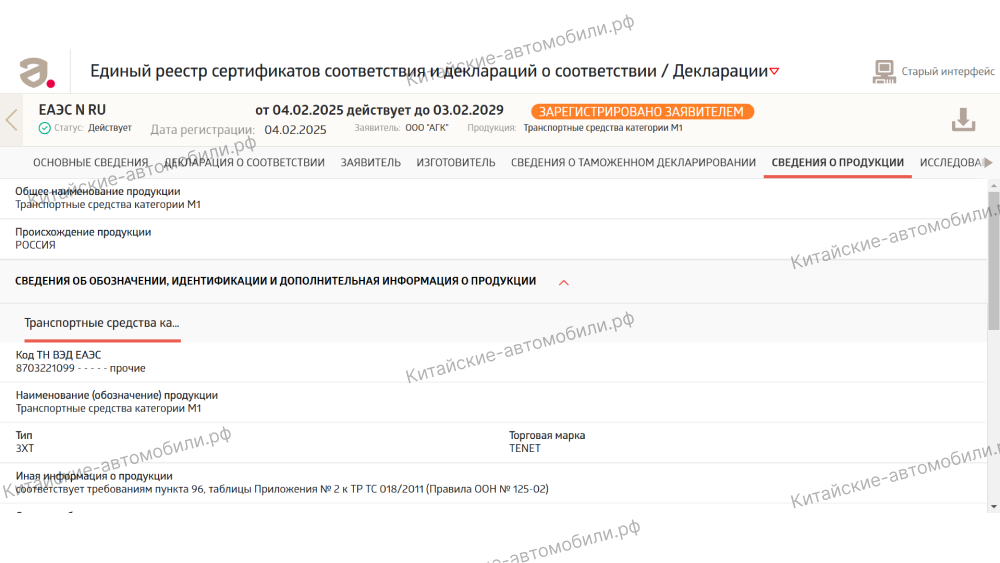Select the 'ЕАЭС N RU' declaration number
Image resolution: width=1000 pixels, height=563 pixels.
tap(72, 110)
